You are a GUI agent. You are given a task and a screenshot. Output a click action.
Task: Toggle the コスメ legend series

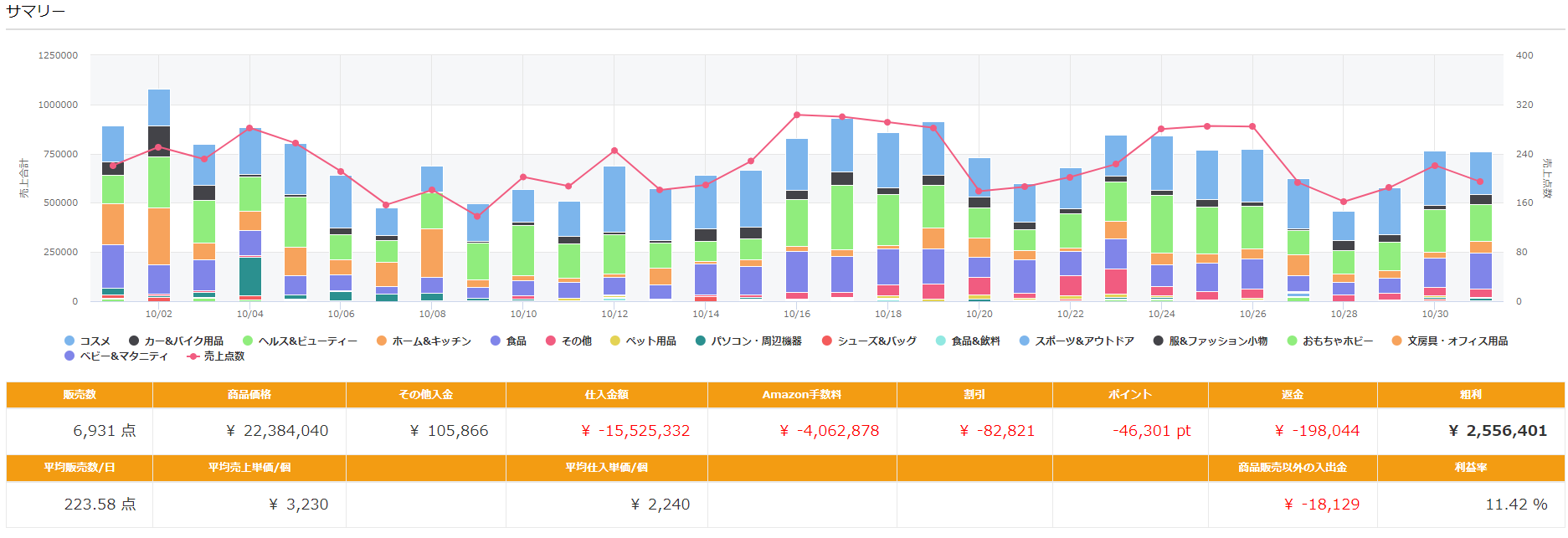[x=87, y=341]
